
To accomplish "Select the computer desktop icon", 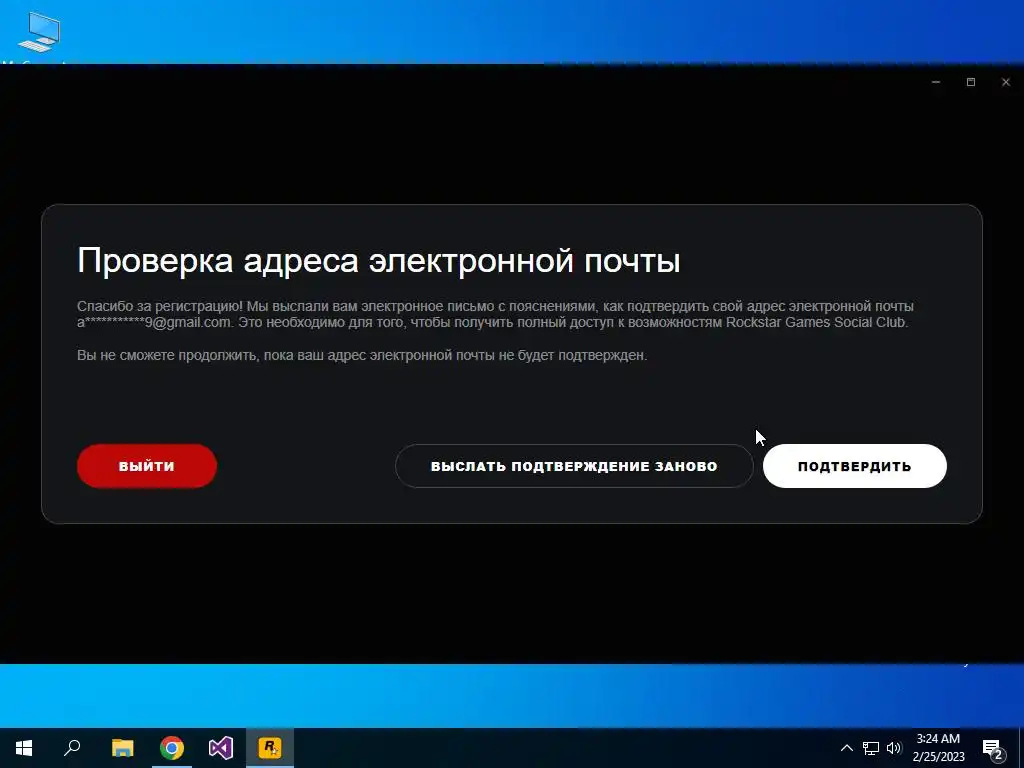I will click(x=40, y=33).
